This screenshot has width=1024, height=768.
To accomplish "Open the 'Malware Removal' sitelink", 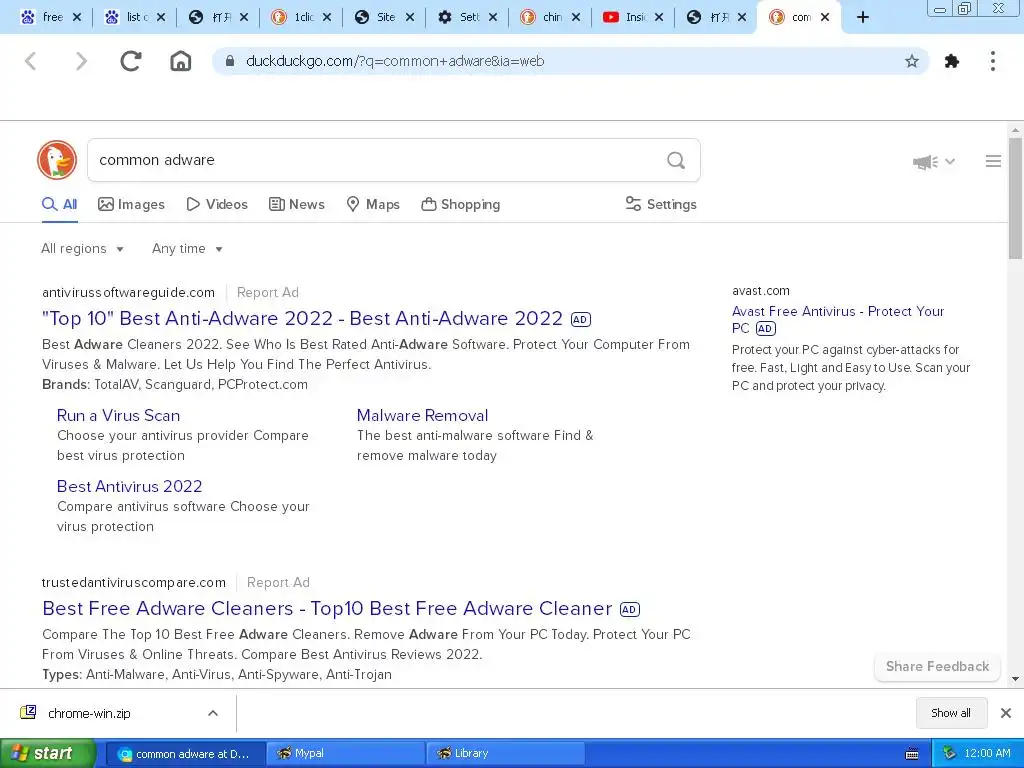I will 423,415.
